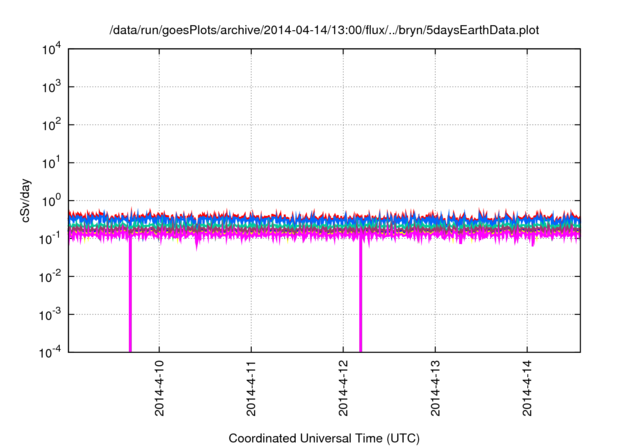The width and height of the screenshot is (640, 448).
Task: Select the plot file path title
Action: click(324, 30)
